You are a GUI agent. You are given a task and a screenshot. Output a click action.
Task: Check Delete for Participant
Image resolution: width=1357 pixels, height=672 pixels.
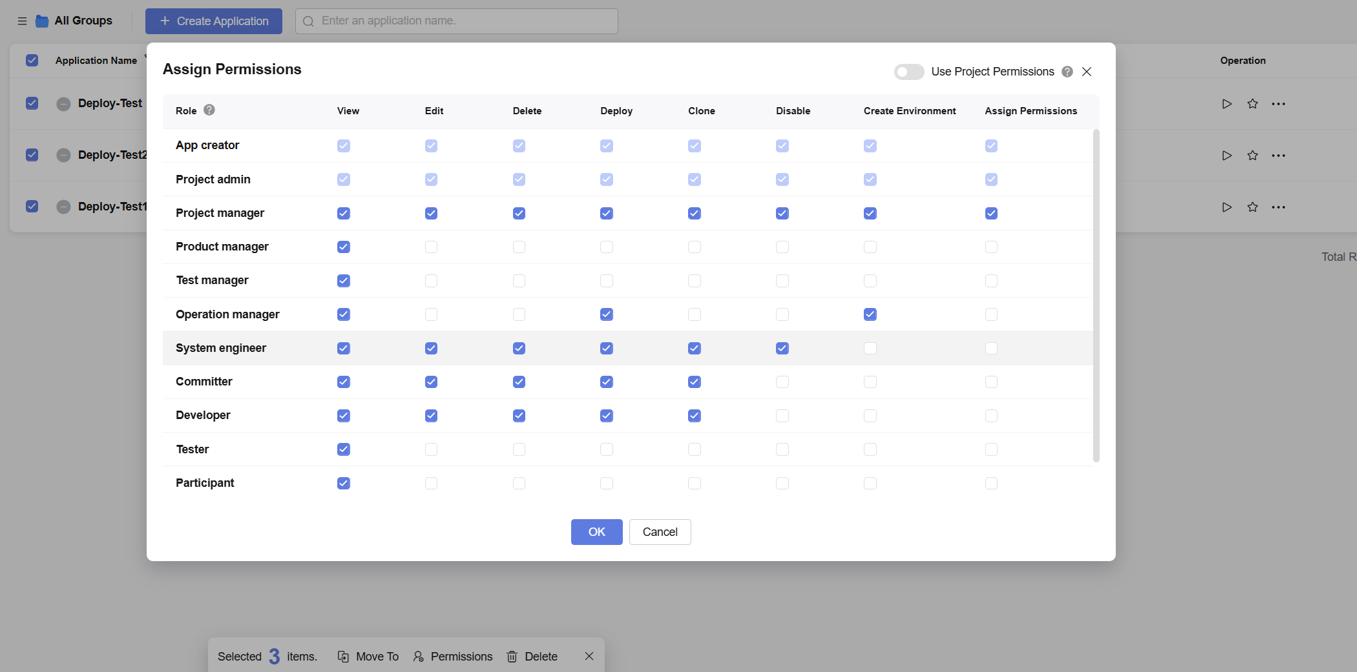pyautogui.click(x=519, y=483)
